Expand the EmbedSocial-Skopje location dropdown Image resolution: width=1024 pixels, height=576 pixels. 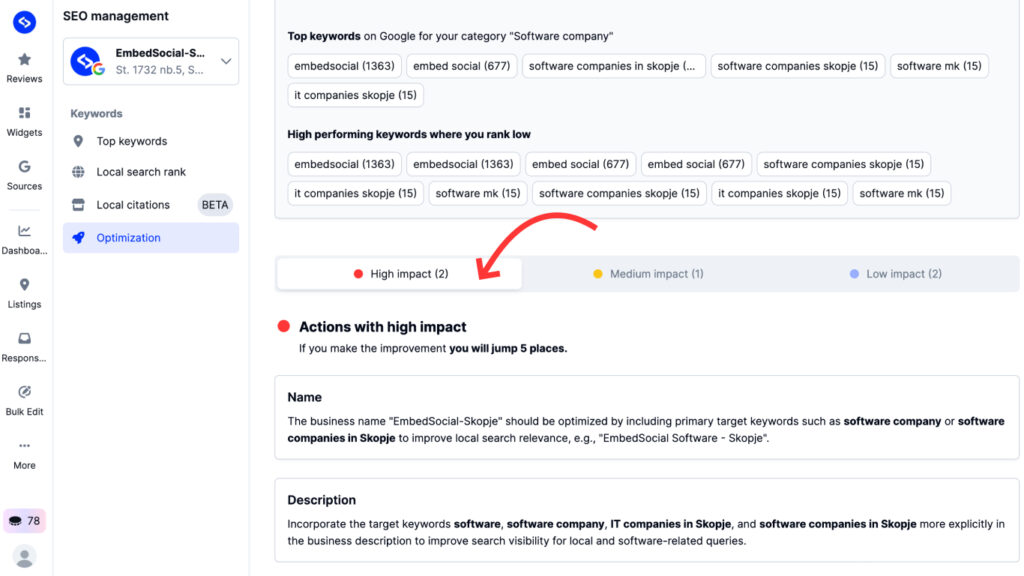[x=226, y=61]
